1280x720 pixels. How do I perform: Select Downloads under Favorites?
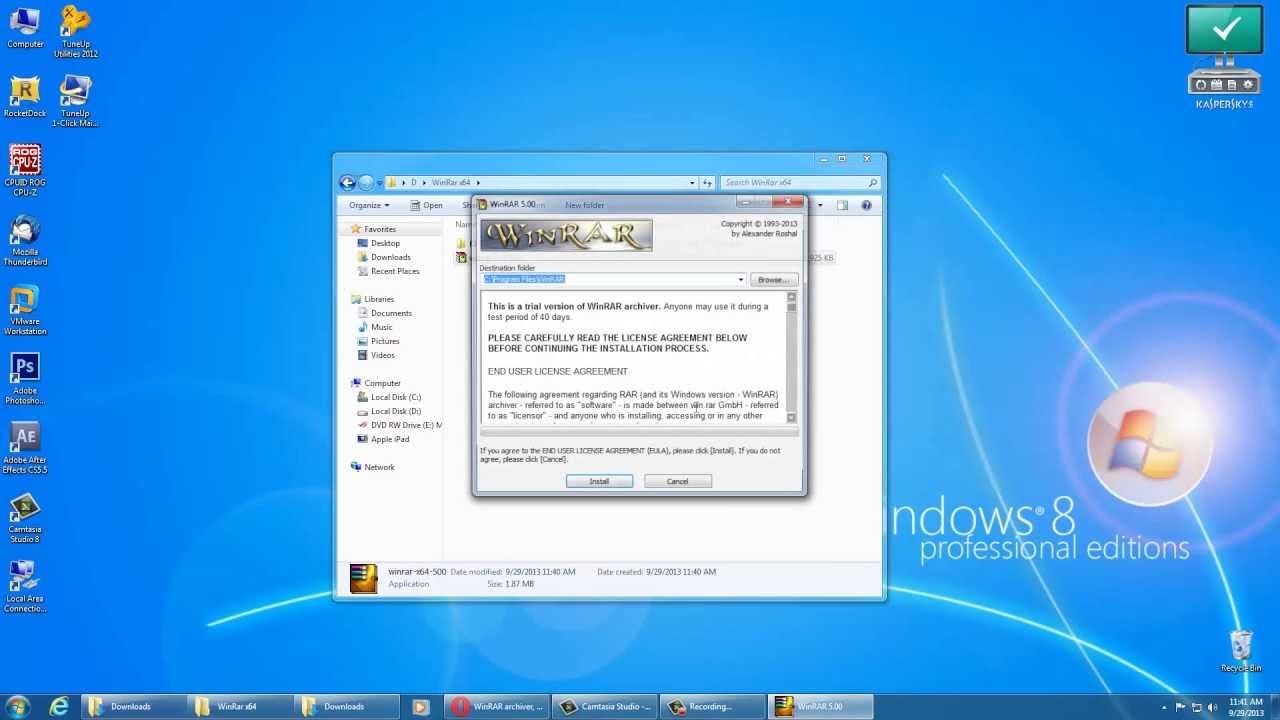390,257
